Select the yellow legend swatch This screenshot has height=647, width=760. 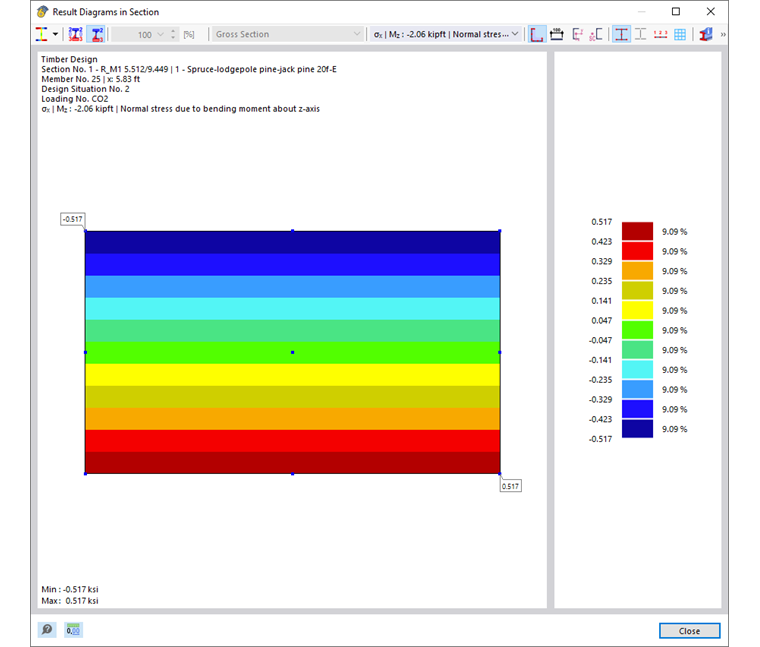[x=637, y=310]
